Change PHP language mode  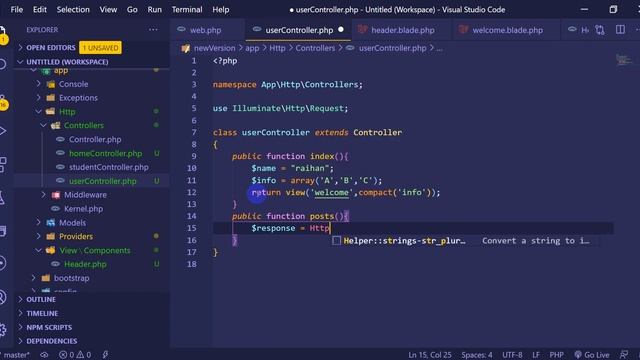[x=556, y=355]
